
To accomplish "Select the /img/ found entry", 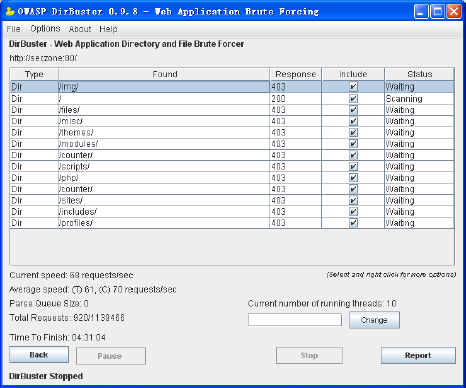I will 164,87.
